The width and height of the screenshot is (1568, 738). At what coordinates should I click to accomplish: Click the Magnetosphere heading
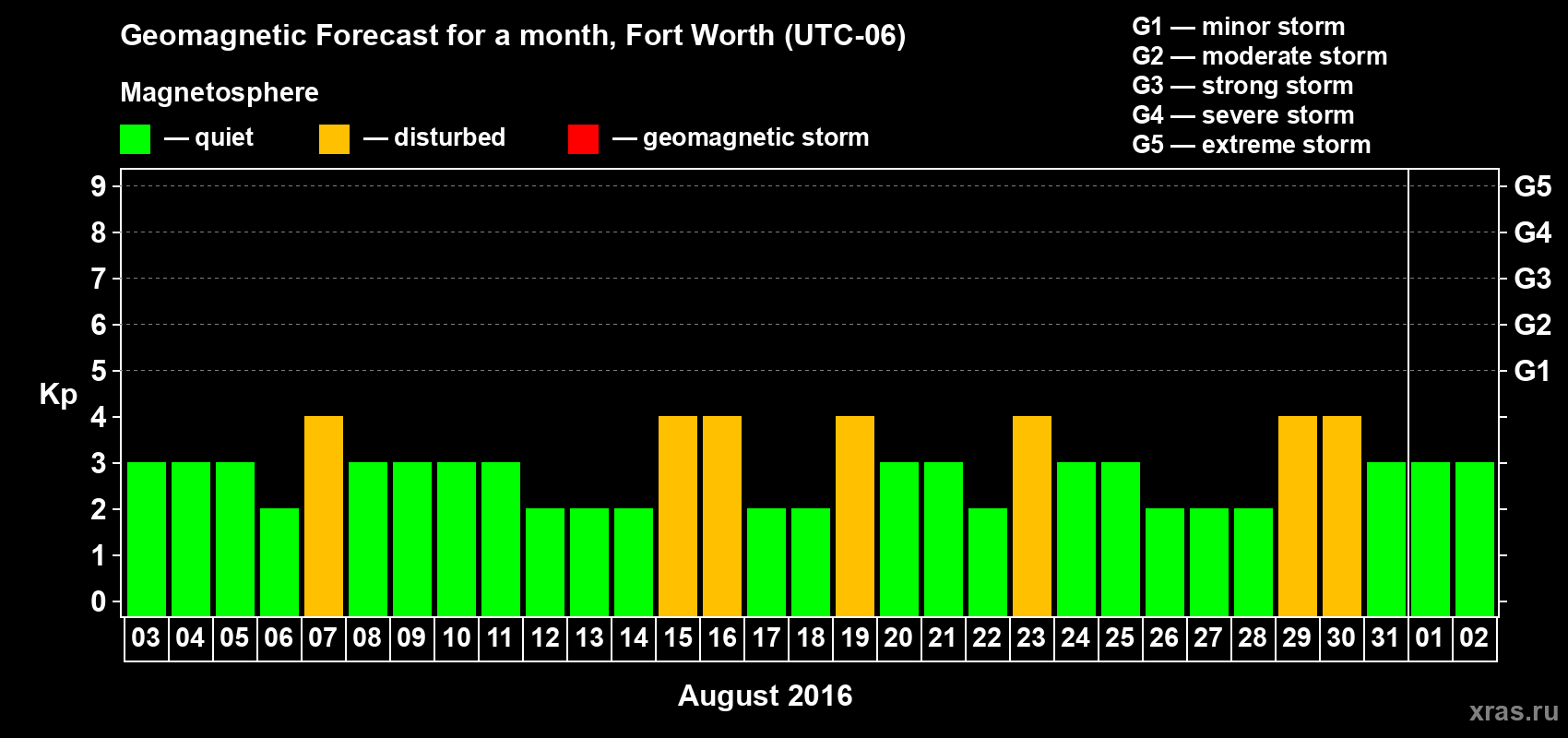tap(220, 92)
